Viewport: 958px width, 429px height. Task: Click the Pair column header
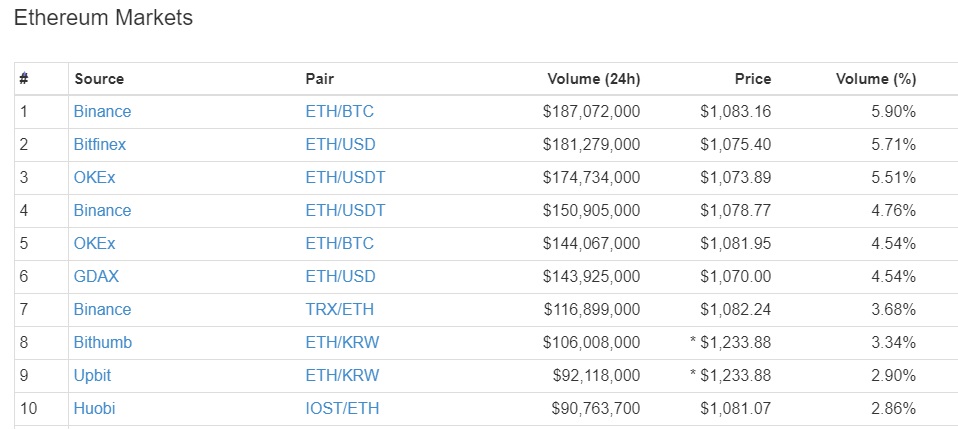coord(320,79)
